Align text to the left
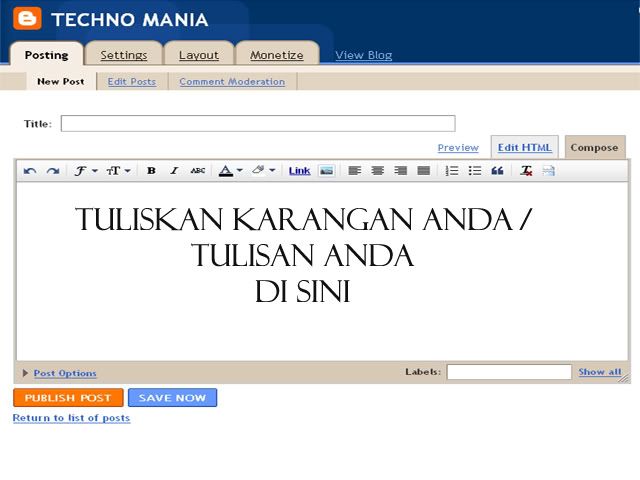The height and width of the screenshot is (480, 640). pos(355,171)
